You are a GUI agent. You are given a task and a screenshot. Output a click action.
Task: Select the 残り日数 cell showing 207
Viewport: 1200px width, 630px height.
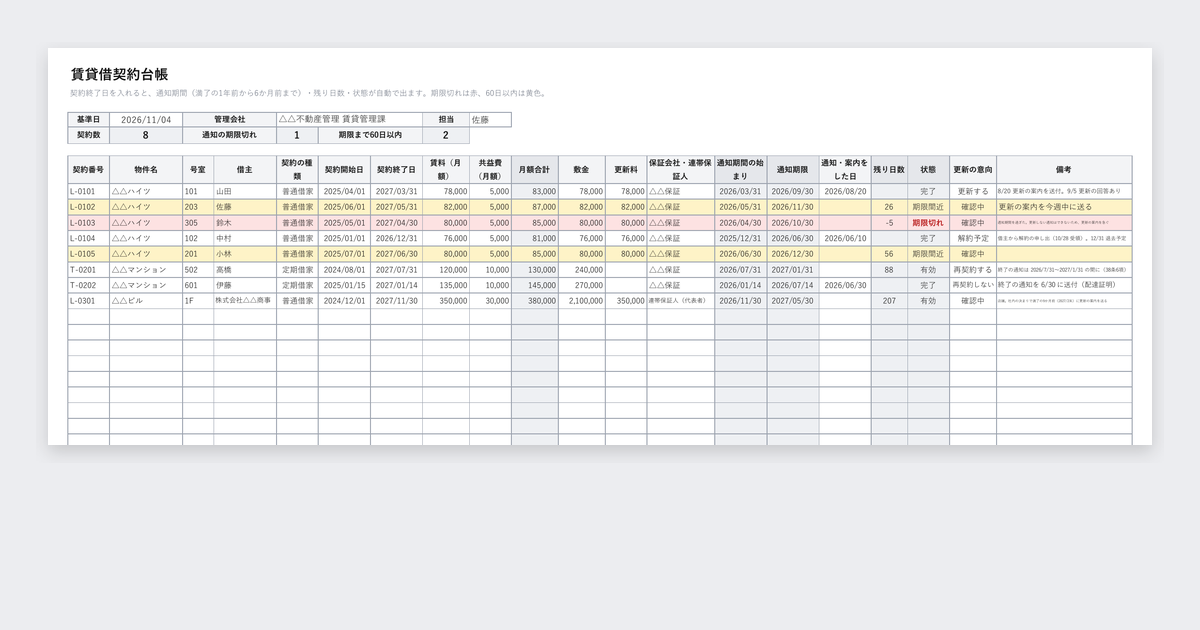pos(889,301)
